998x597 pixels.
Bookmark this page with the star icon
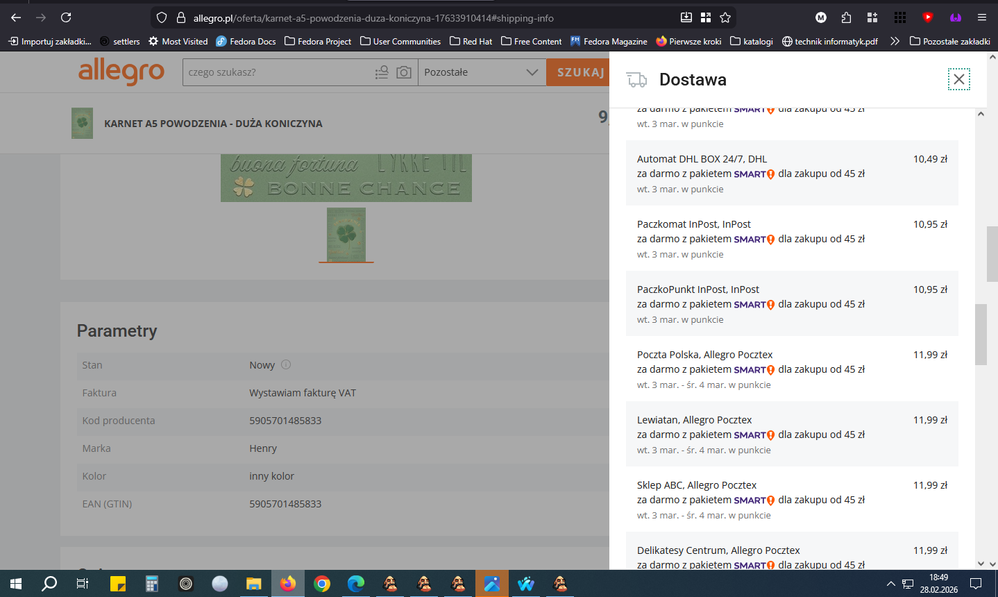point(727,17)
